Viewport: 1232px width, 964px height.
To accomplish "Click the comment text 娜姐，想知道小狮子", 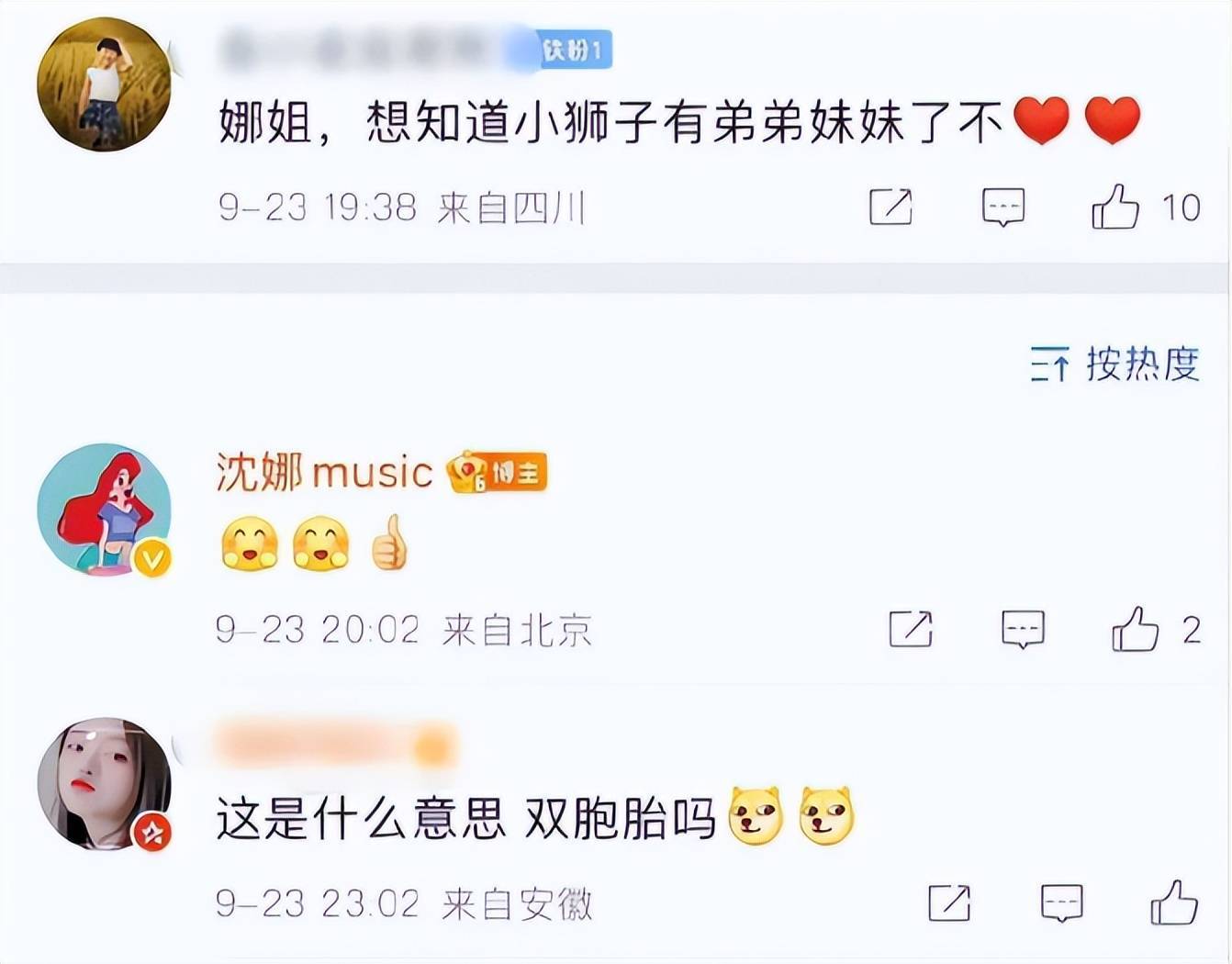I will tap(610, 122).
